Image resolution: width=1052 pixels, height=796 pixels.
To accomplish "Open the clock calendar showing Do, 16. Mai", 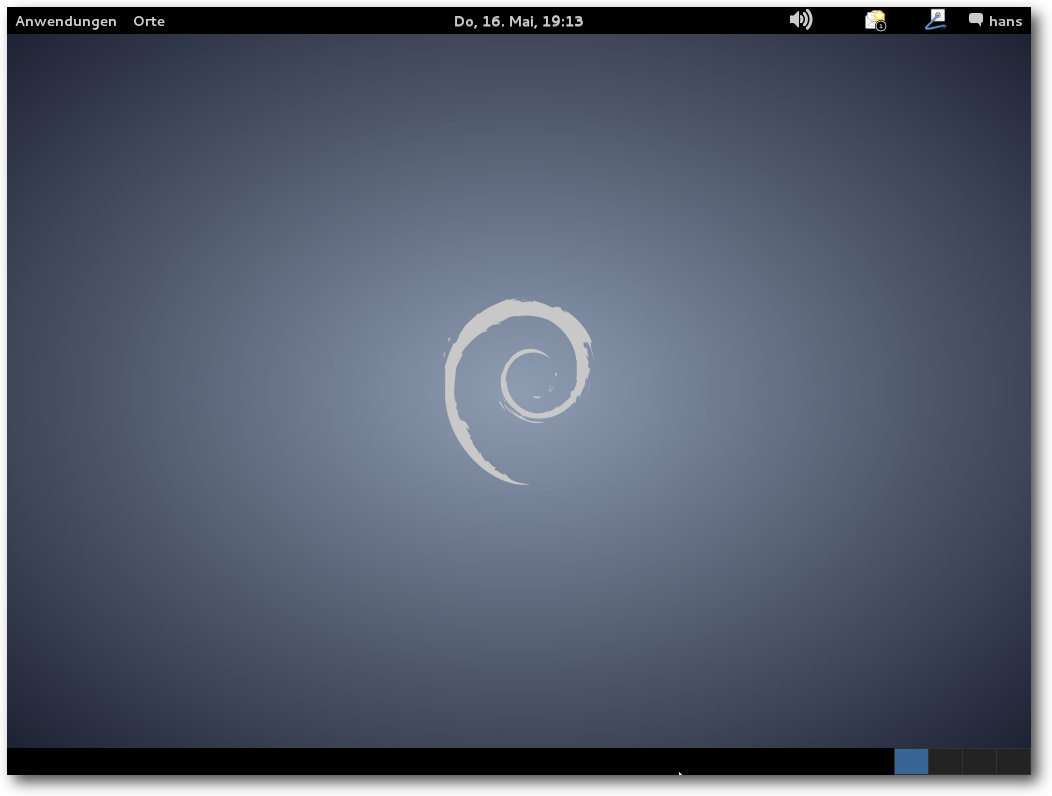I will point(518,21).
